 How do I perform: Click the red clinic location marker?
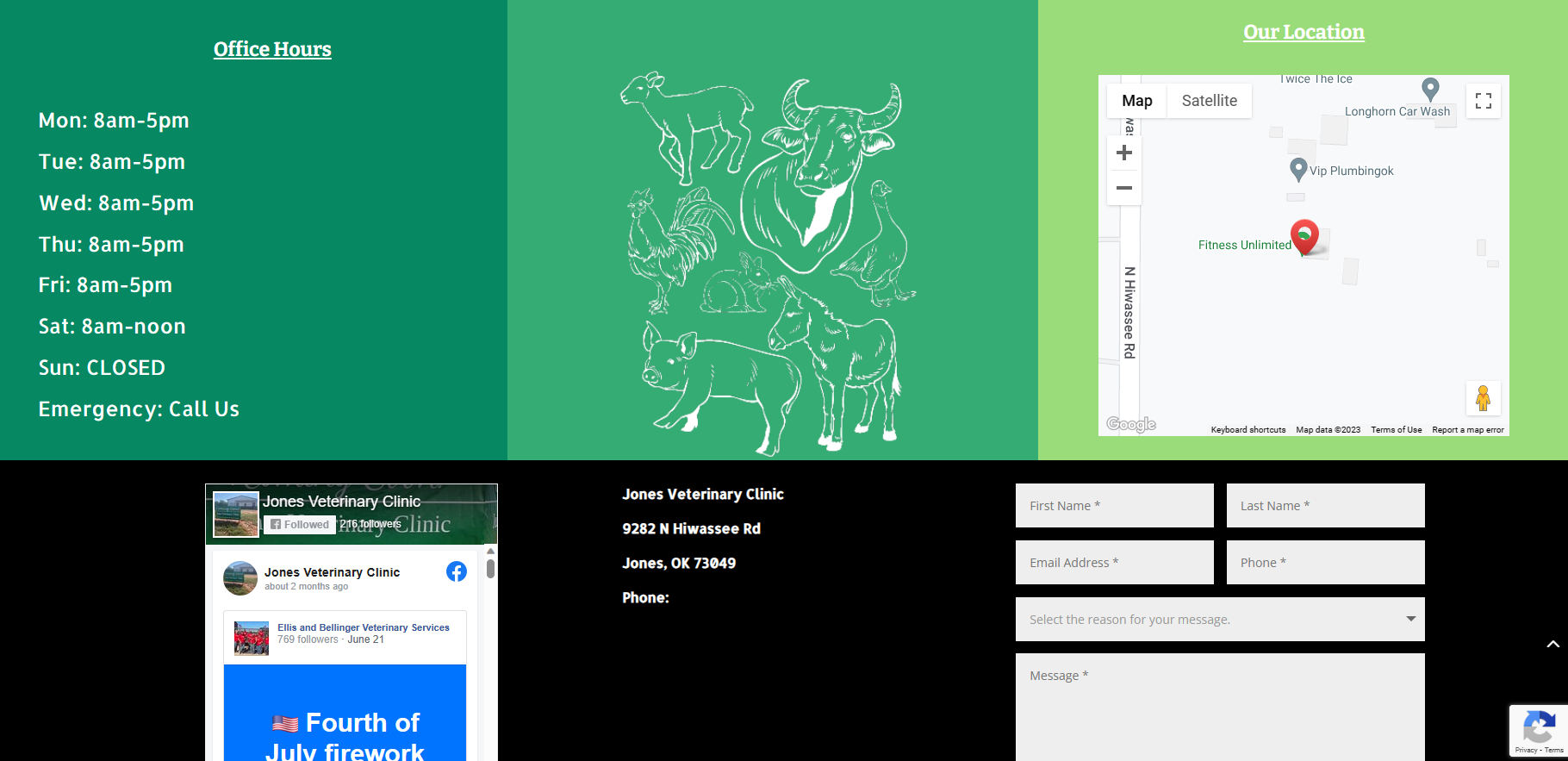(x=1304, y=237)
